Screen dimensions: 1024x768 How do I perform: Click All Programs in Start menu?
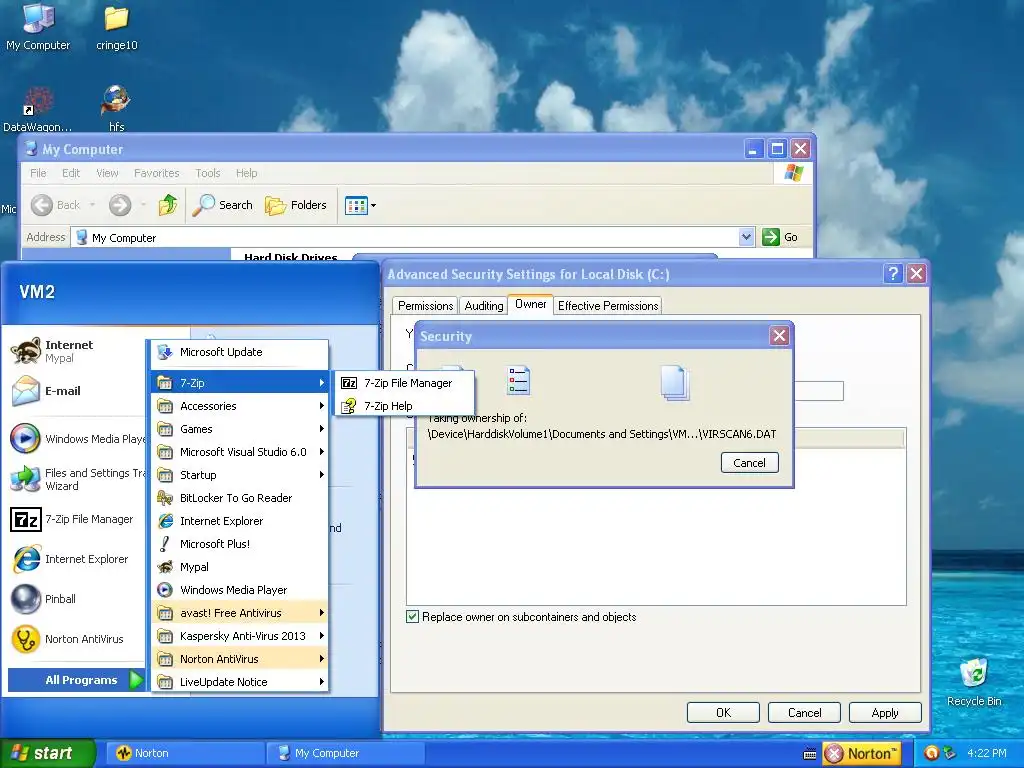pos(77,680)
